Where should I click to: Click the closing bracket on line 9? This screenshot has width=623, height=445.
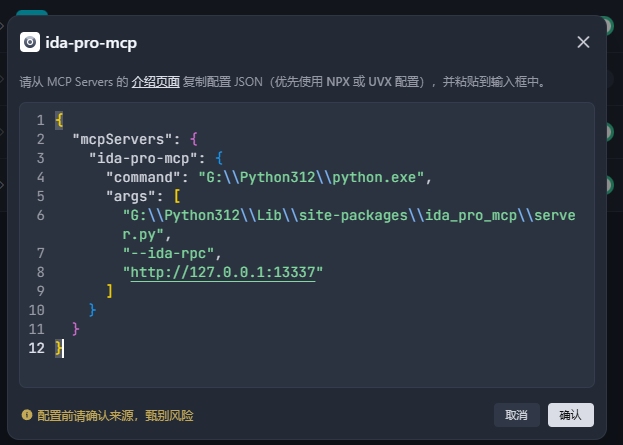tap(110, 291)
